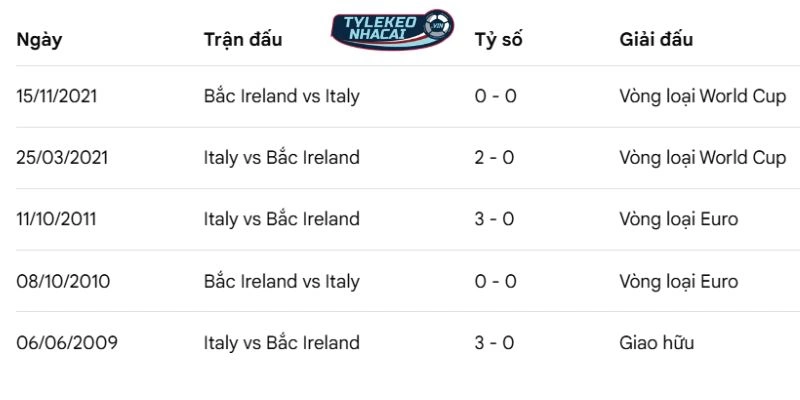Click Vòng loại Euro for 11/10/2011
The width and height of the screenshot is (800, 400).
point(679,219)
